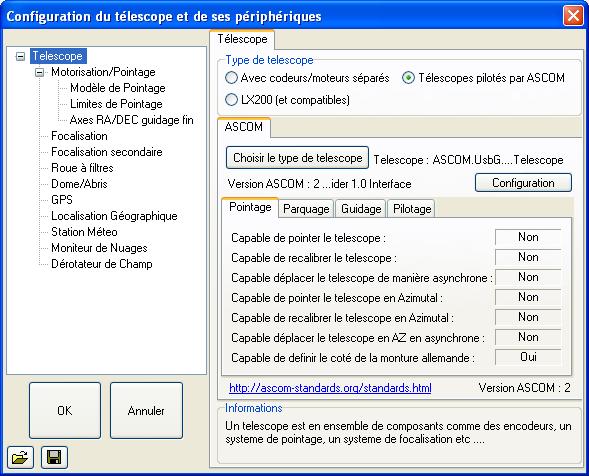589x476 pixels.
Task: Click the floppy disk save icon
Action: pyautogui.click(x=54, y=457)
